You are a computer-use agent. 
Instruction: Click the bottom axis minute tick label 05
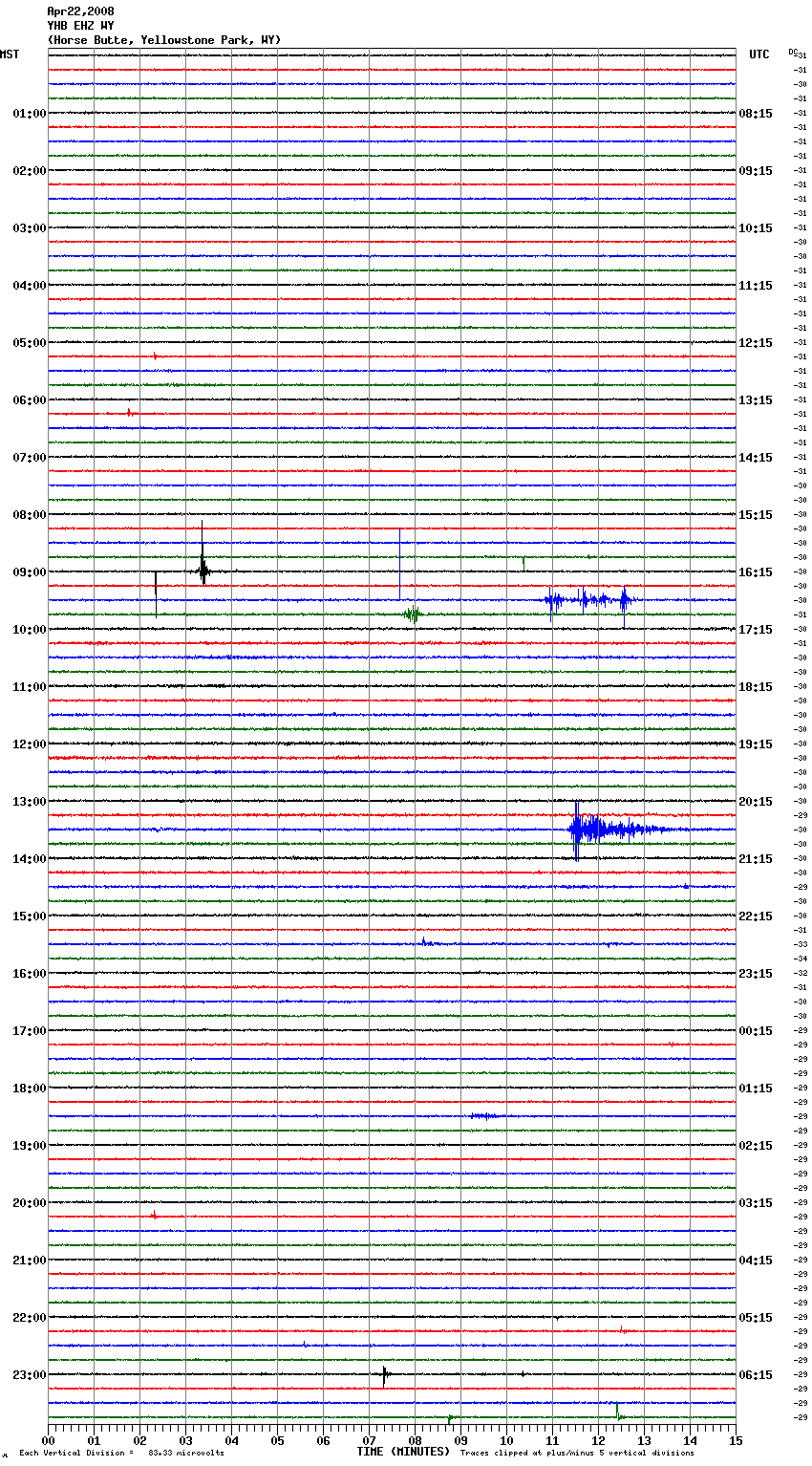[277, 1440]
